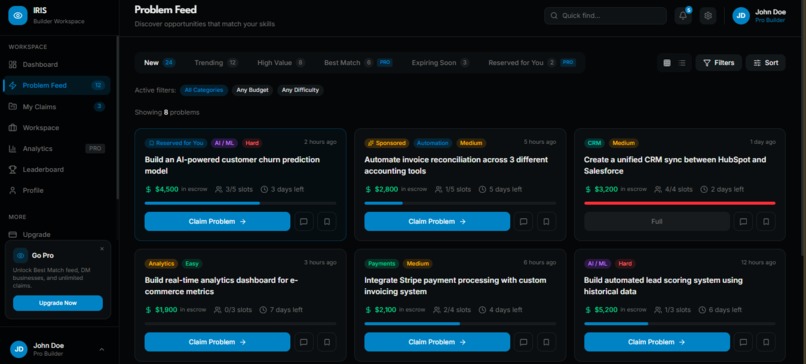Open comments on the Stripe payment card
The width and height of the screenshot is (806, 364).
coord(523,342)
